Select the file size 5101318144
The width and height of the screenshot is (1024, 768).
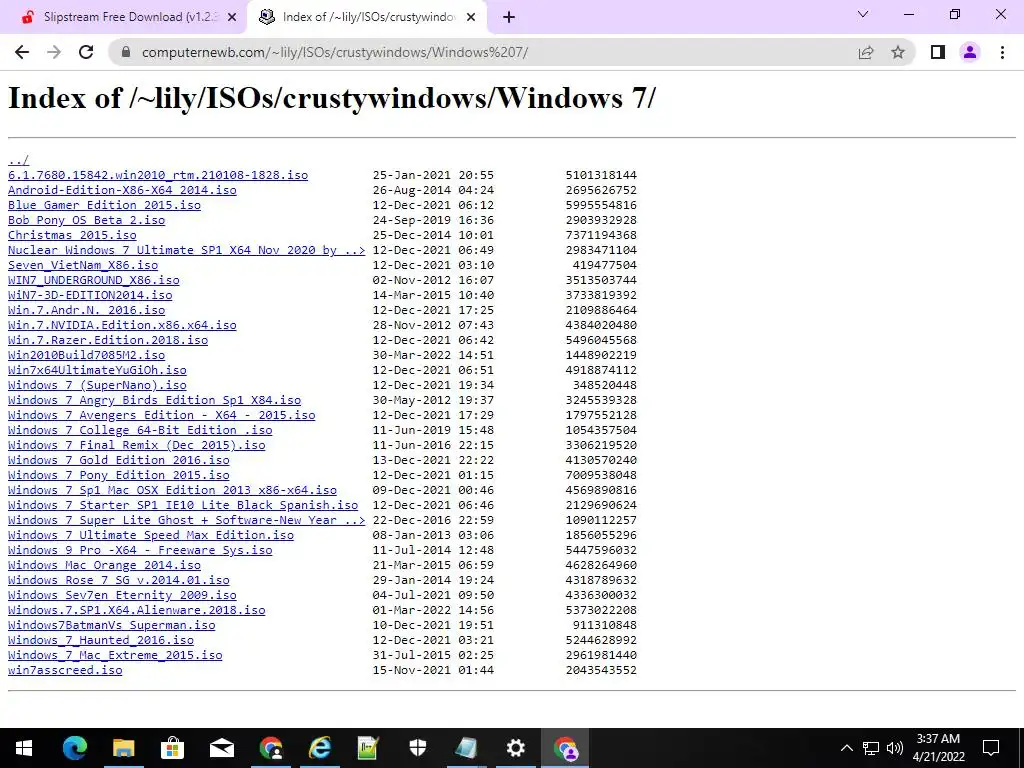pos(601,175)
